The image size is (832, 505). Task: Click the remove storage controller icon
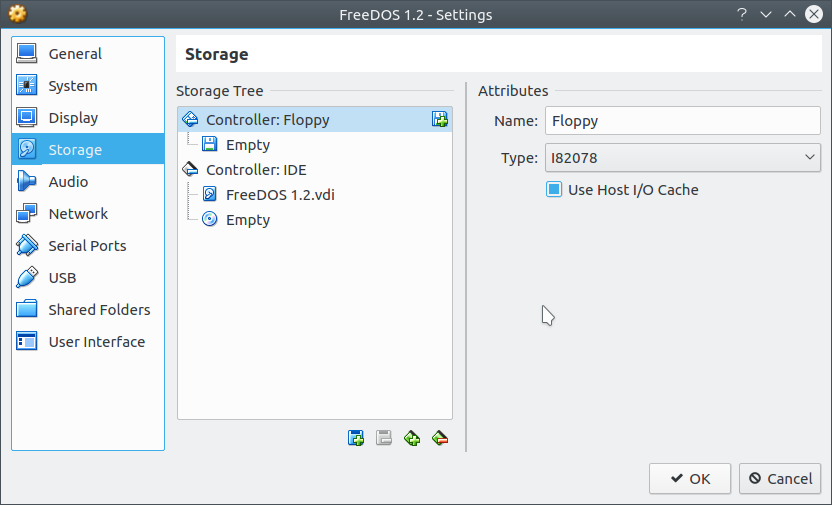[440, 438]
